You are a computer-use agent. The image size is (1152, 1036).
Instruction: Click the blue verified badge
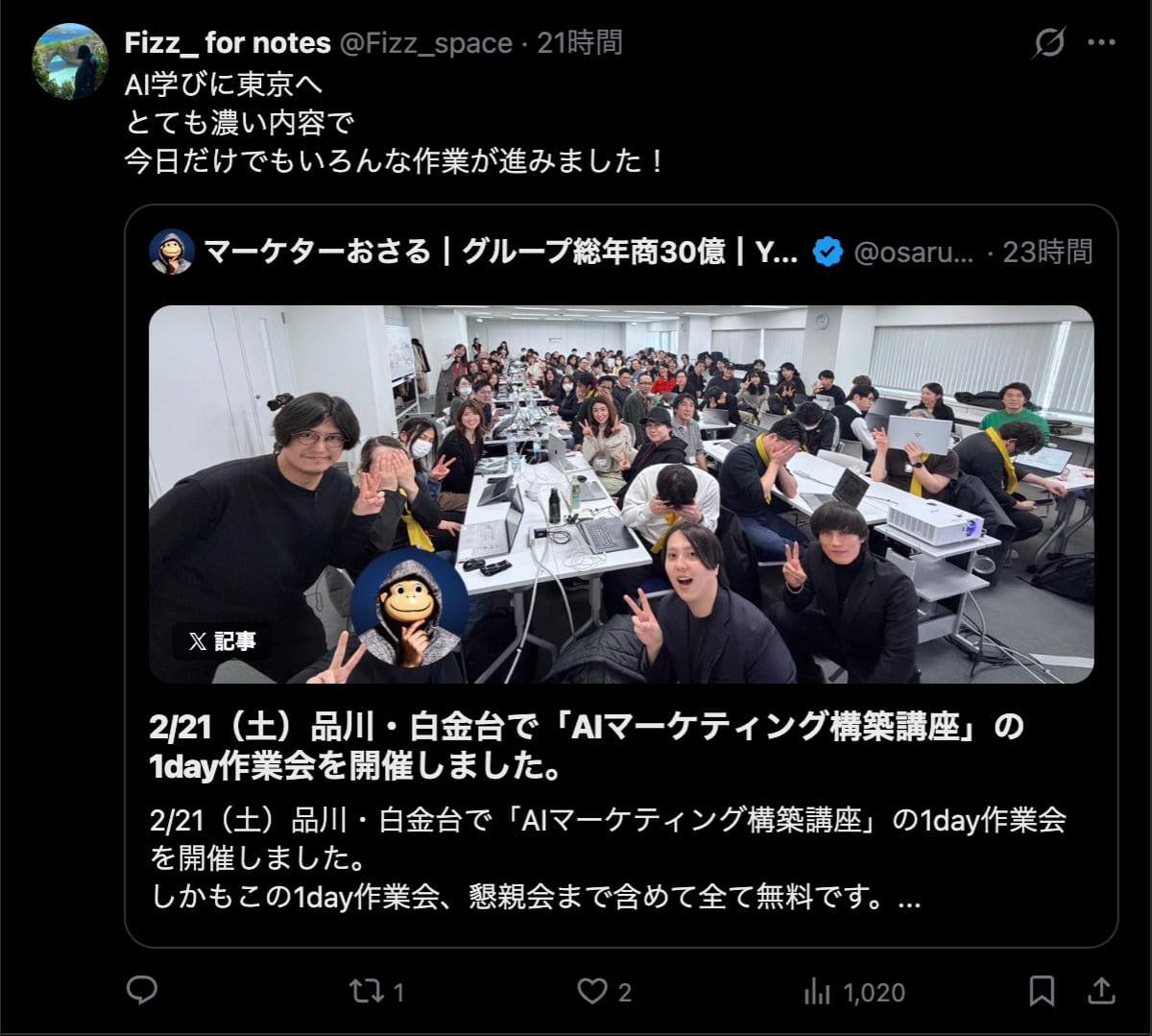coord(828,253)
